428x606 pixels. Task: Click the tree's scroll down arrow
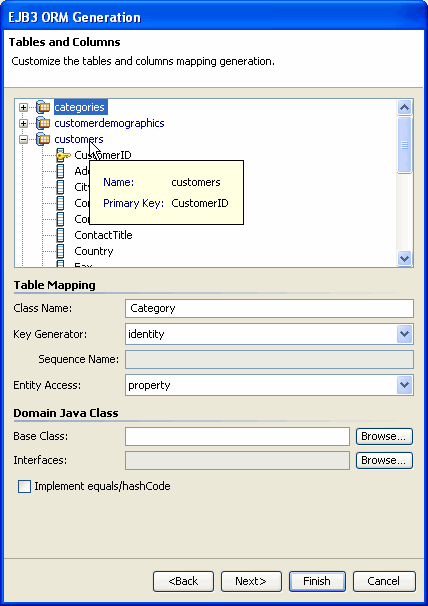click(404, 258)
